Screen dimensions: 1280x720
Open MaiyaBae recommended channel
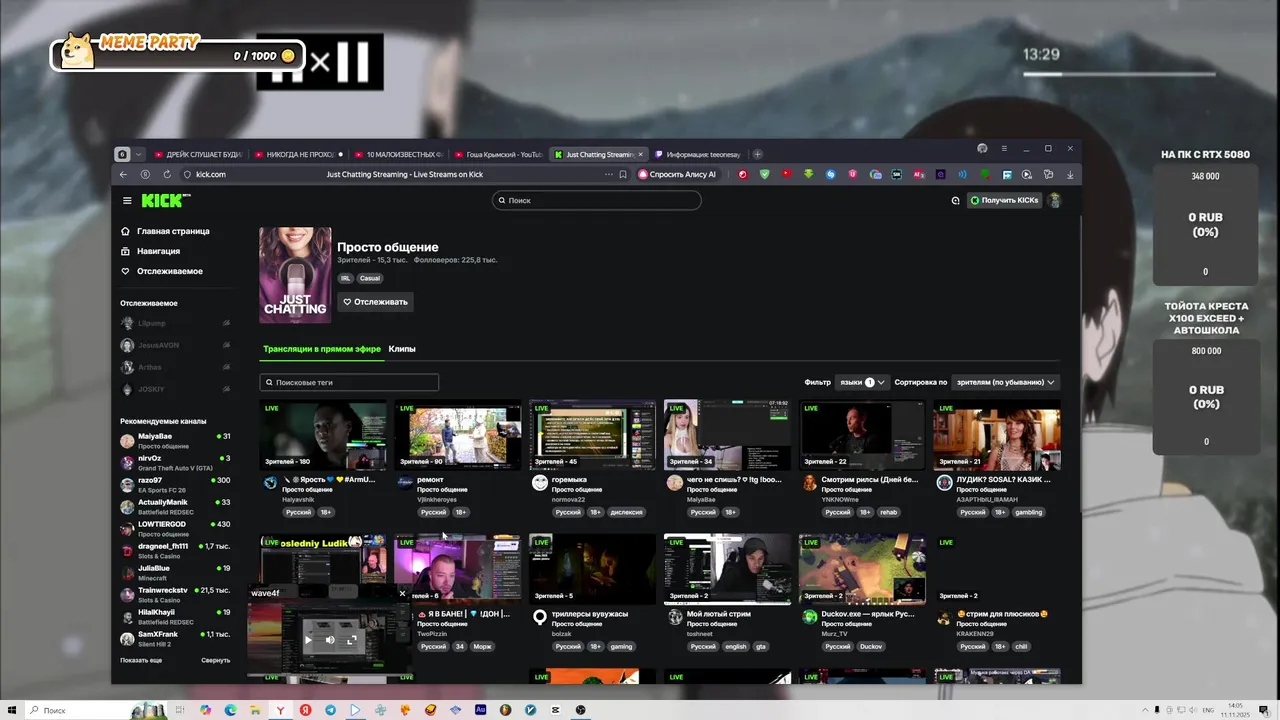click(x=176, y=440)
